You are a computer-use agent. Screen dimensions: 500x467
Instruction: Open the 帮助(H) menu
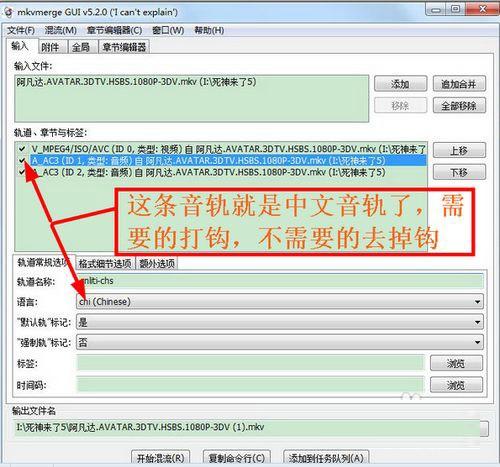point(209,31)
